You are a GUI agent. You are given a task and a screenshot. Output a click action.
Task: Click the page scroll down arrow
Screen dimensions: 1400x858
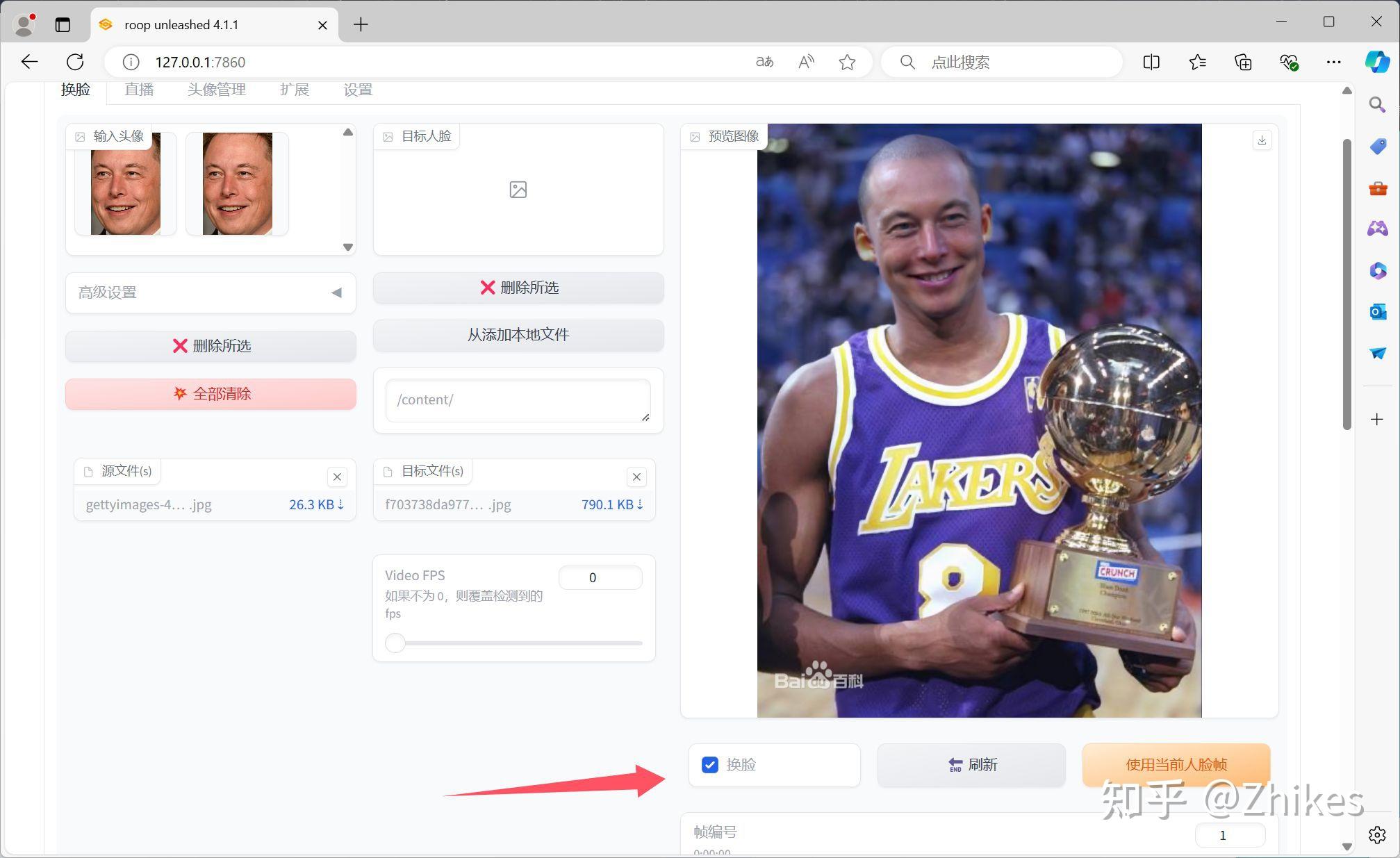1347,846
